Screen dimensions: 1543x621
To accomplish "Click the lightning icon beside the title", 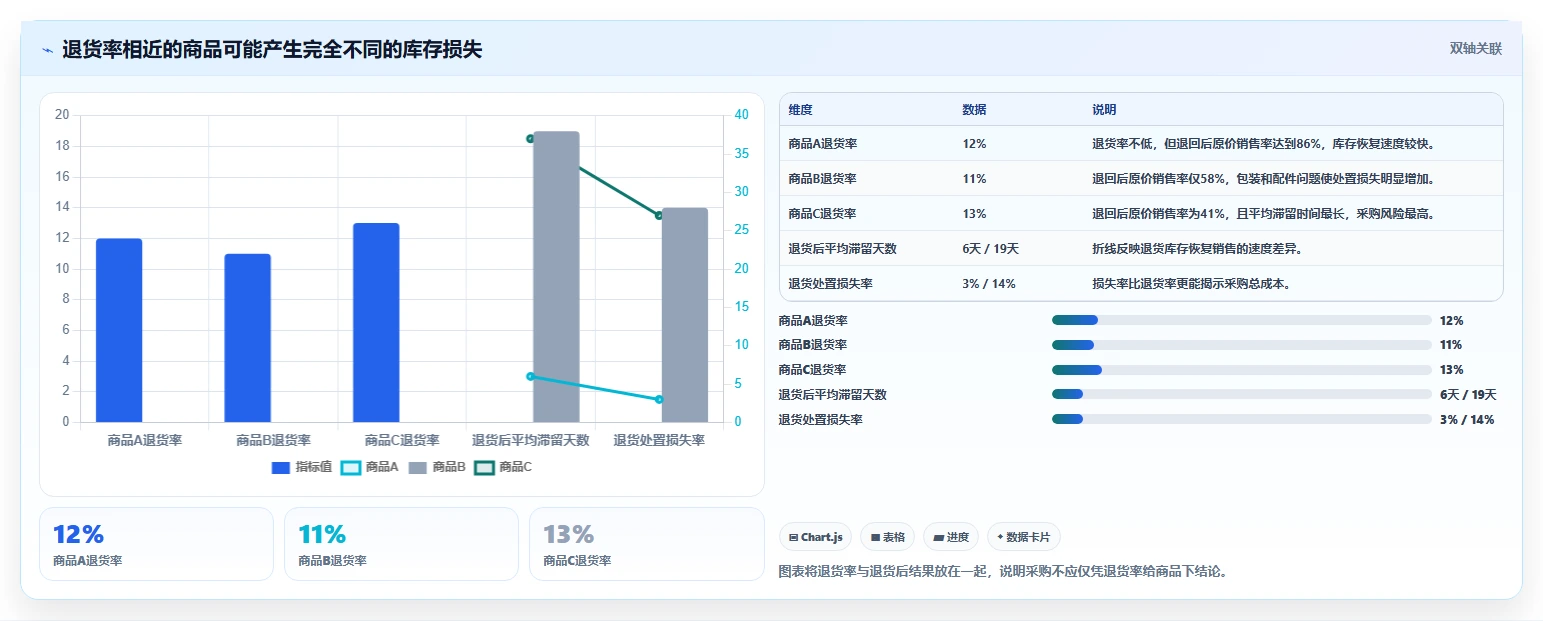I will click(x=47, y=50).
